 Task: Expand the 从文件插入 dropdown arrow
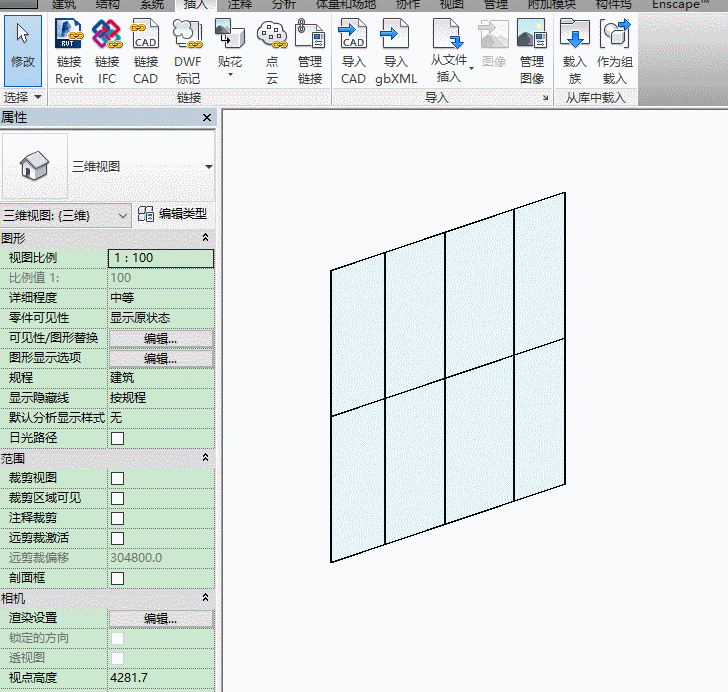(471, 68)
